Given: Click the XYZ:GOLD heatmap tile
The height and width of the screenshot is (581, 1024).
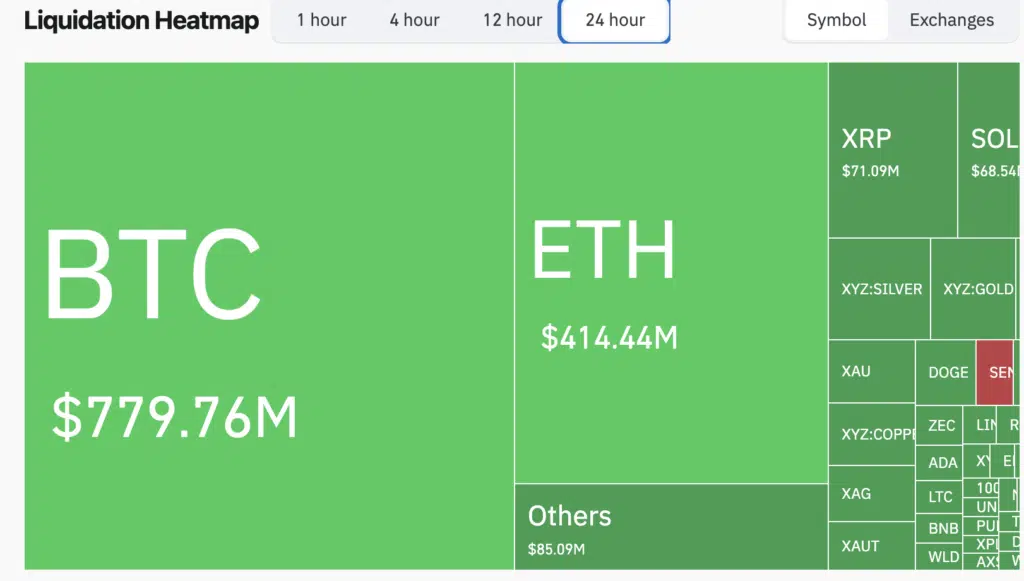Looking at the screenshot, I should [975, 289].
